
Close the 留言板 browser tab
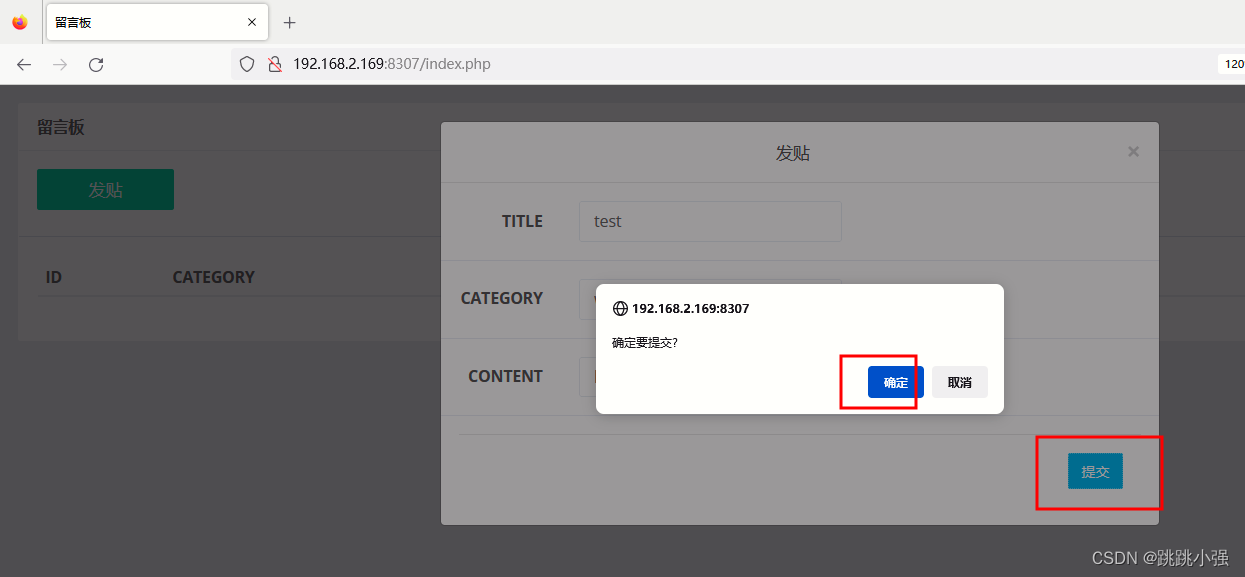coord(252,22)
